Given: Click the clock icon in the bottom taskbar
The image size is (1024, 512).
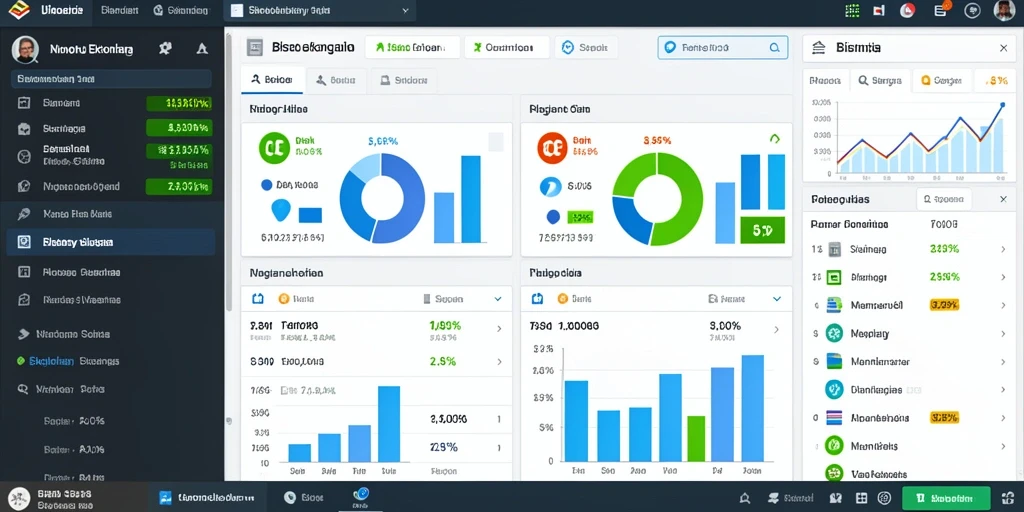Looking at the screenshot, I should click(x=291, y=498).
